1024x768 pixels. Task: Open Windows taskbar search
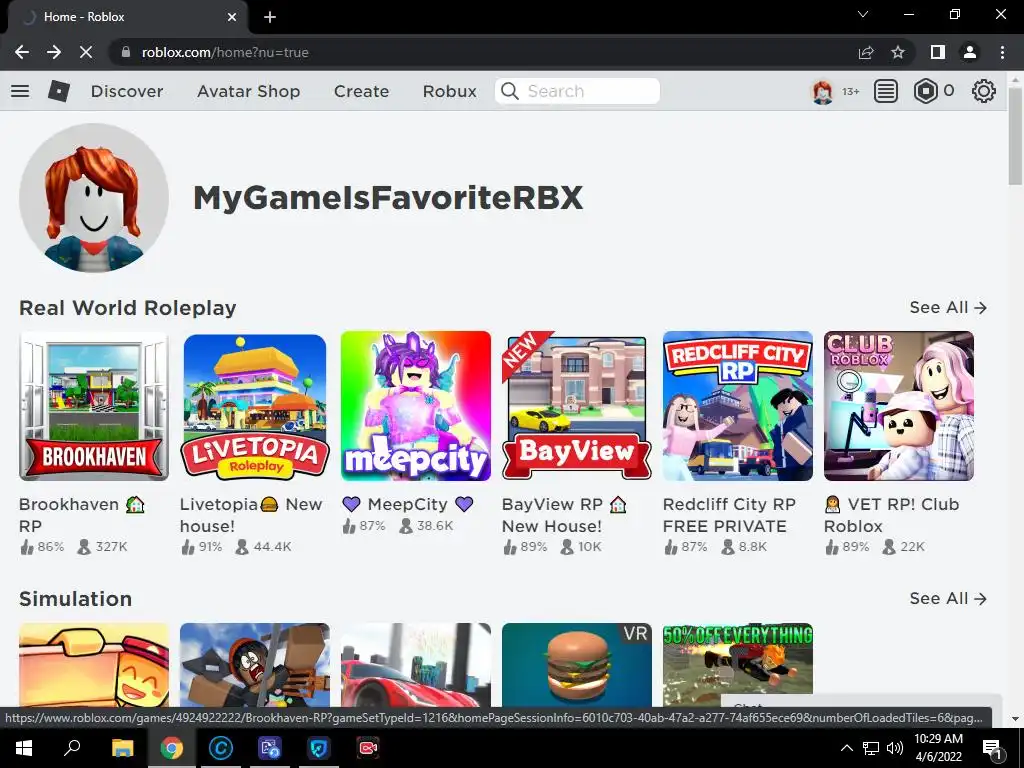[72, 748]
